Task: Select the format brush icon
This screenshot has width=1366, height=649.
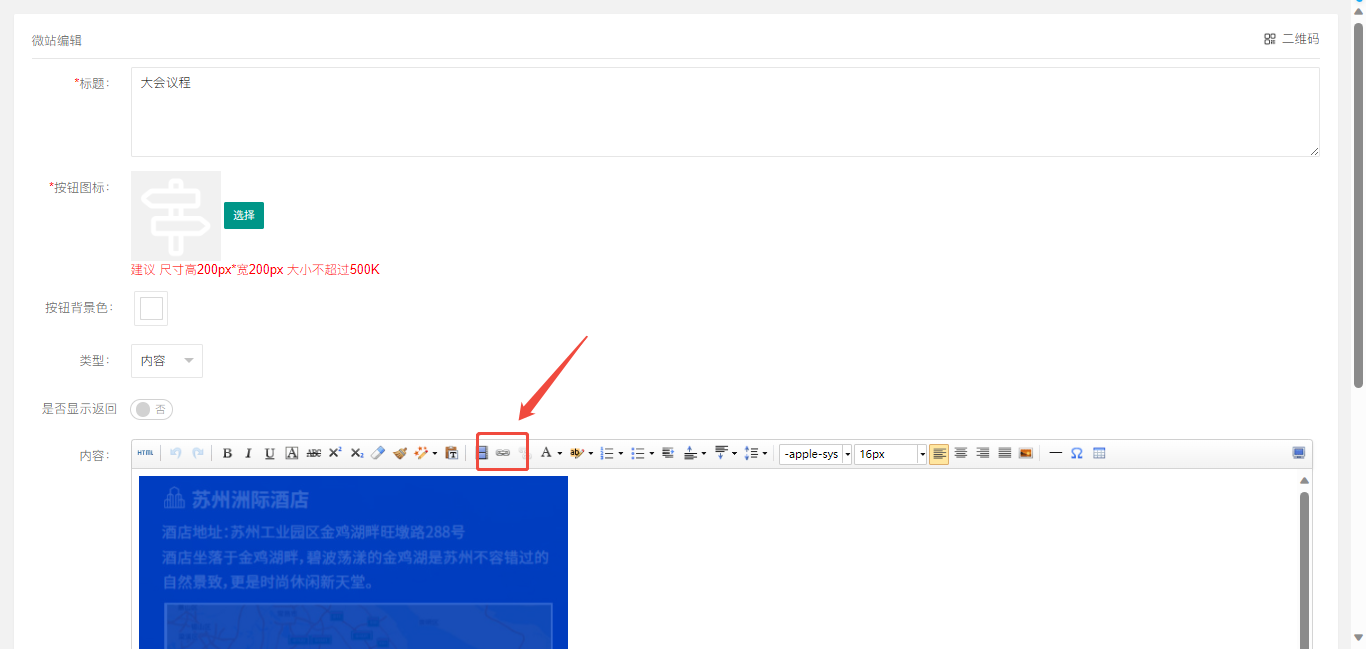Action: [x=400, y=454]
